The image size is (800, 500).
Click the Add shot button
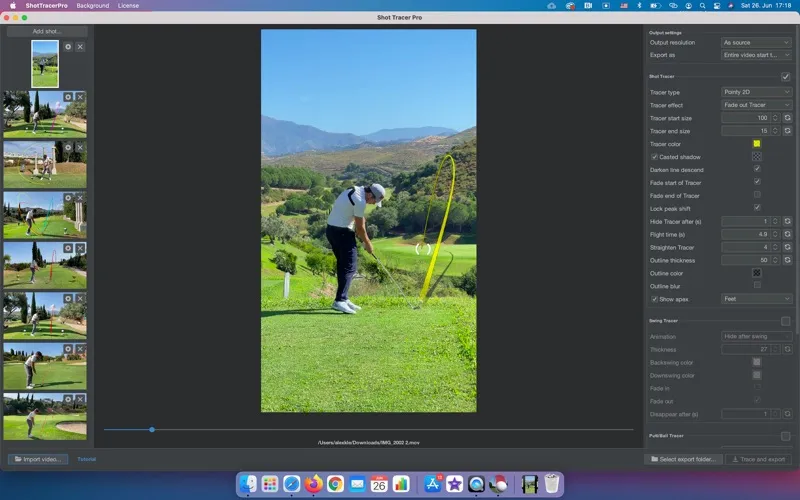pyautogui.click(x=47, y=31)
